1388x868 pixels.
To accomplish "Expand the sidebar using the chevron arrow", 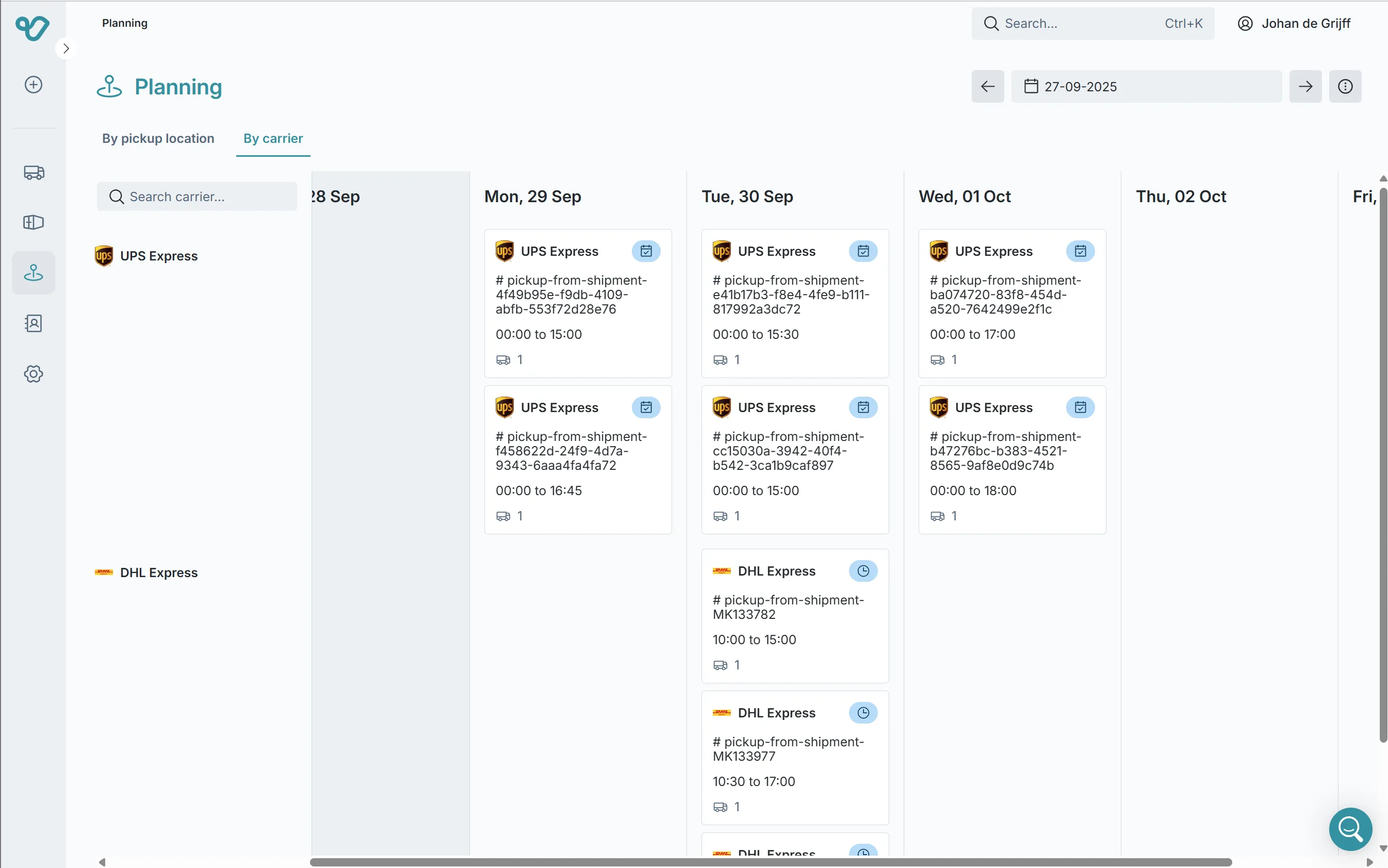I will (66, 48).
